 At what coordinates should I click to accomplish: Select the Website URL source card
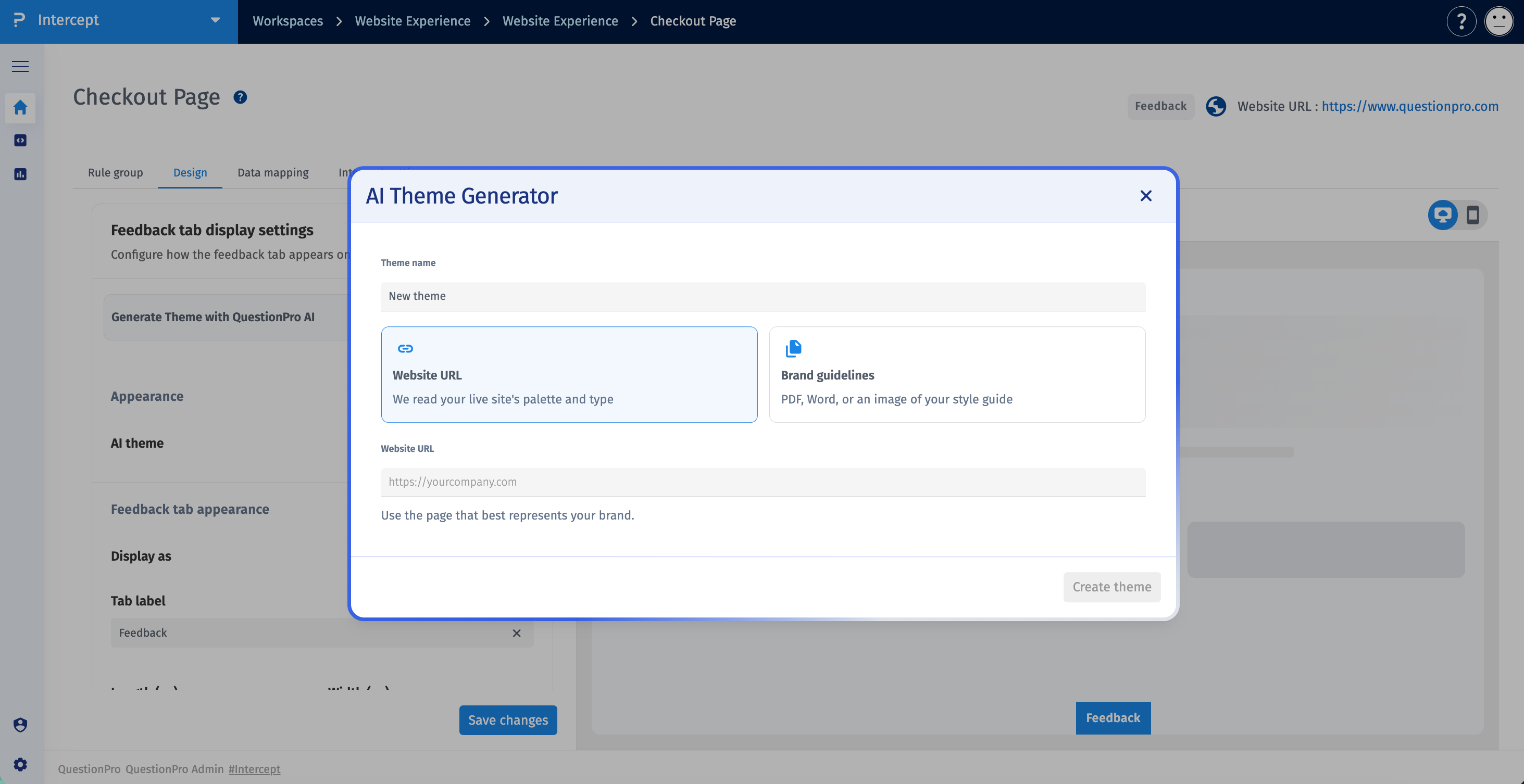[x=569, y=374]
